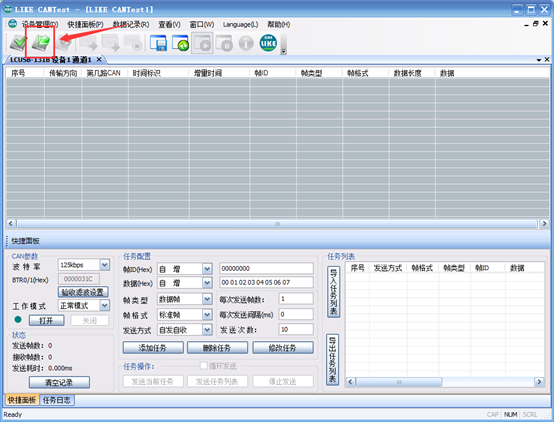The width and height of the screenshot is (554, 422).
Task: Click the send single message envelope icon
Action: point(88,43)
